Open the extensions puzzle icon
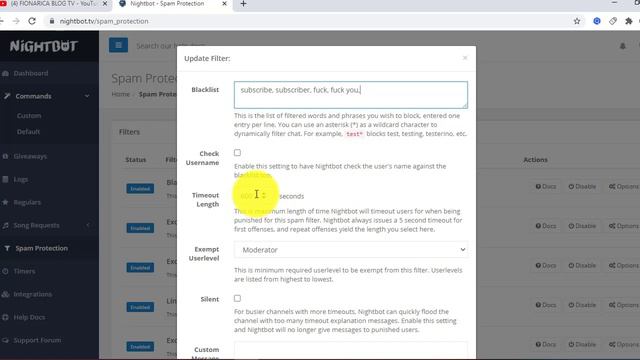Image resolution: width=640 pixels, height=360 pixels. 629,21
